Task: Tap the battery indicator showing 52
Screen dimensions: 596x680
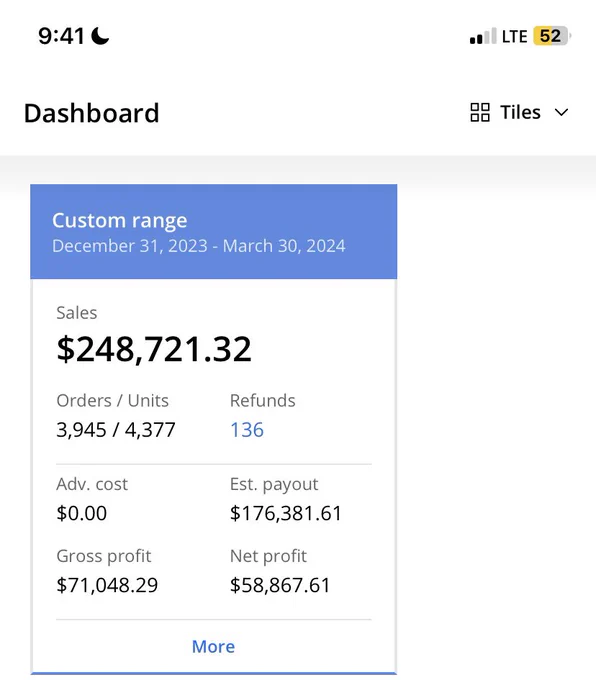Action: point(552,36)
